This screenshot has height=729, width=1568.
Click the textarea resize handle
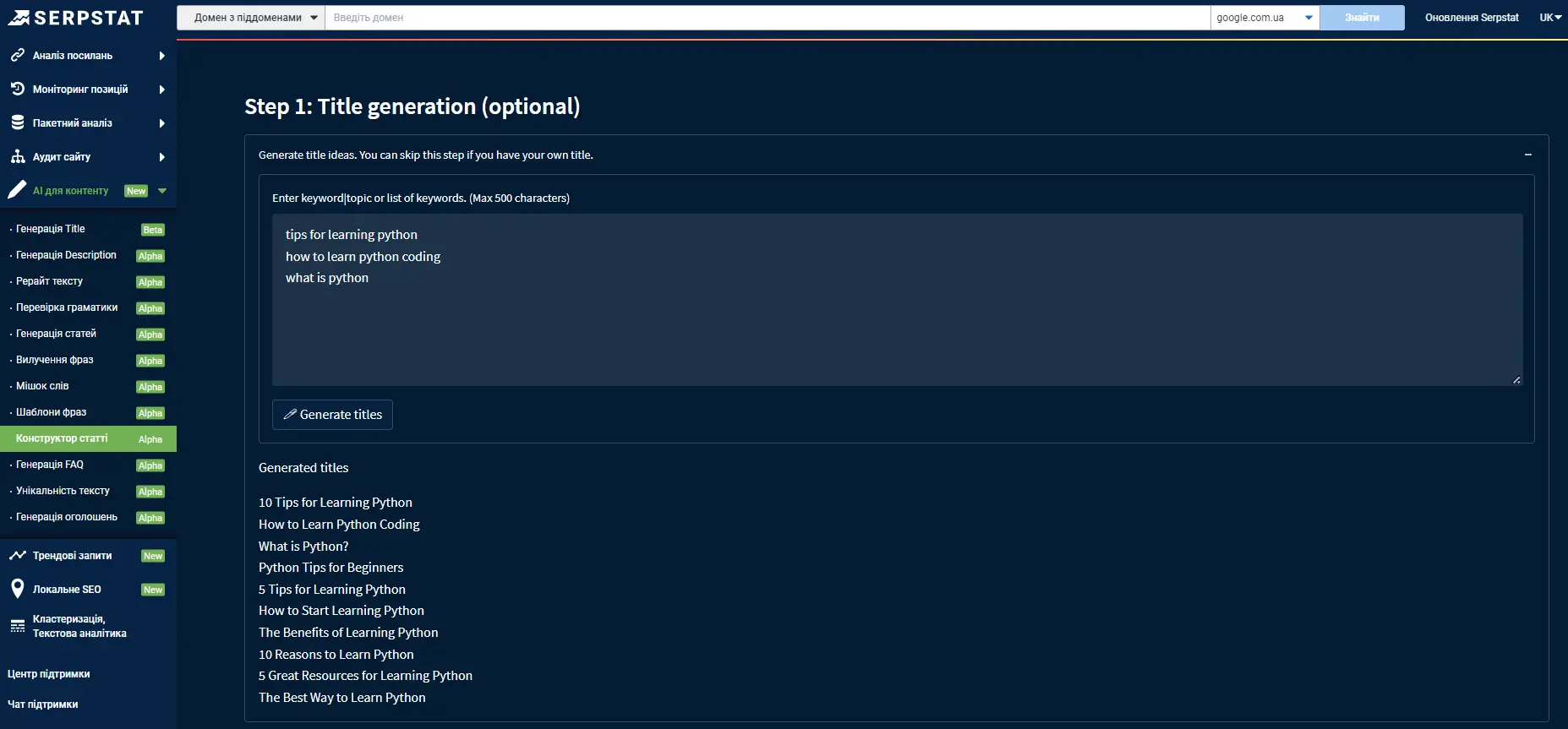pyautogui.click(x=1516, y=380)
